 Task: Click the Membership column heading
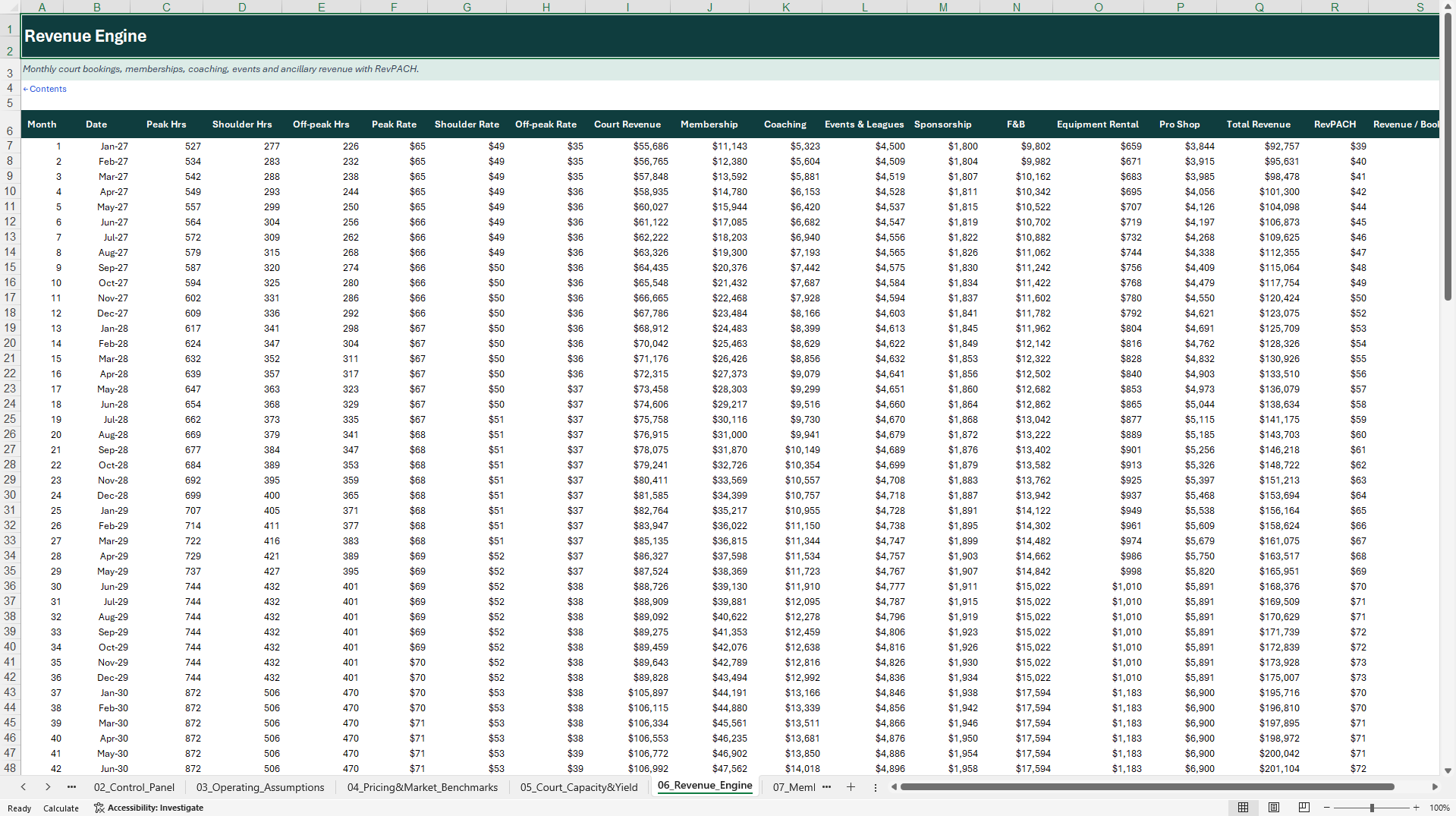point(709,124)
